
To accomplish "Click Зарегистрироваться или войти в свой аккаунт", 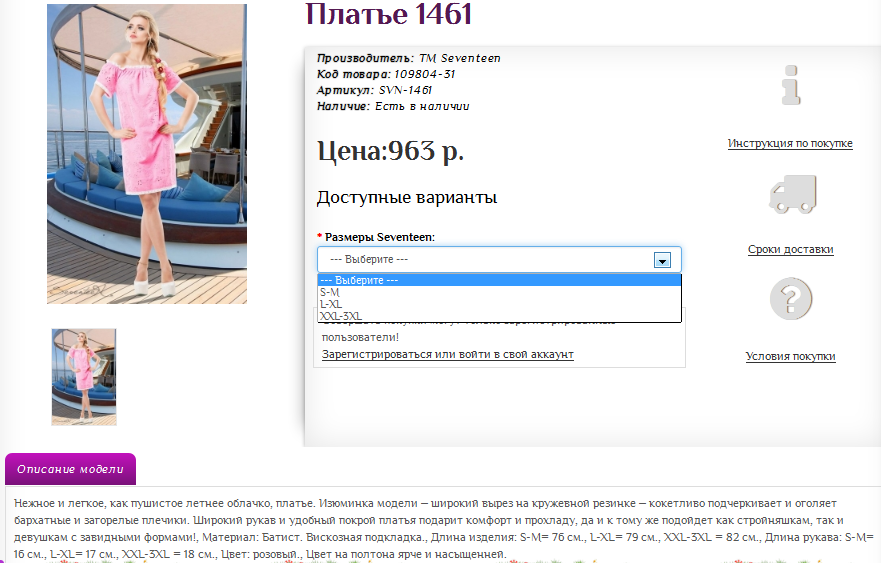I will [x=448, y=355].
